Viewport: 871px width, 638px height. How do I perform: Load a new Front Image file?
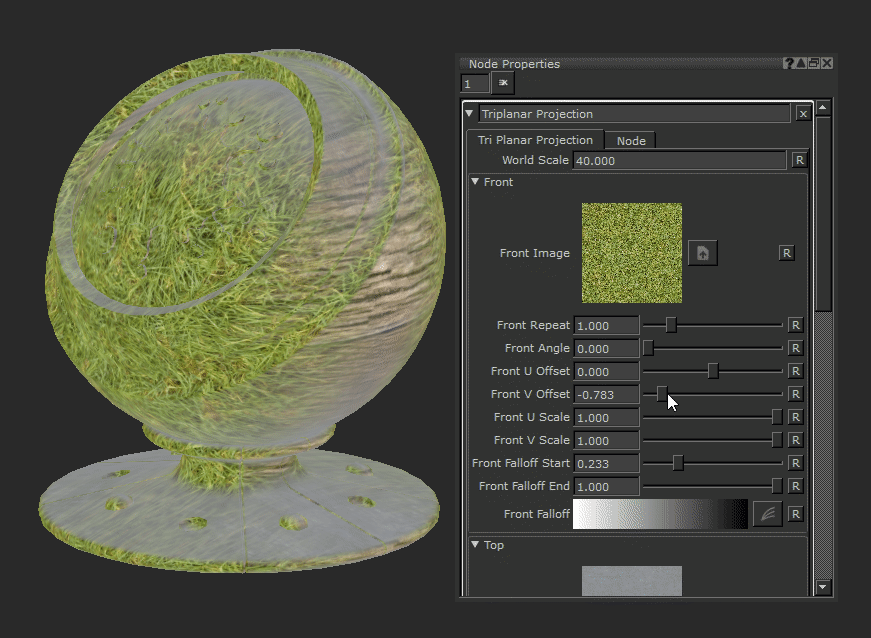pos(702,252)
